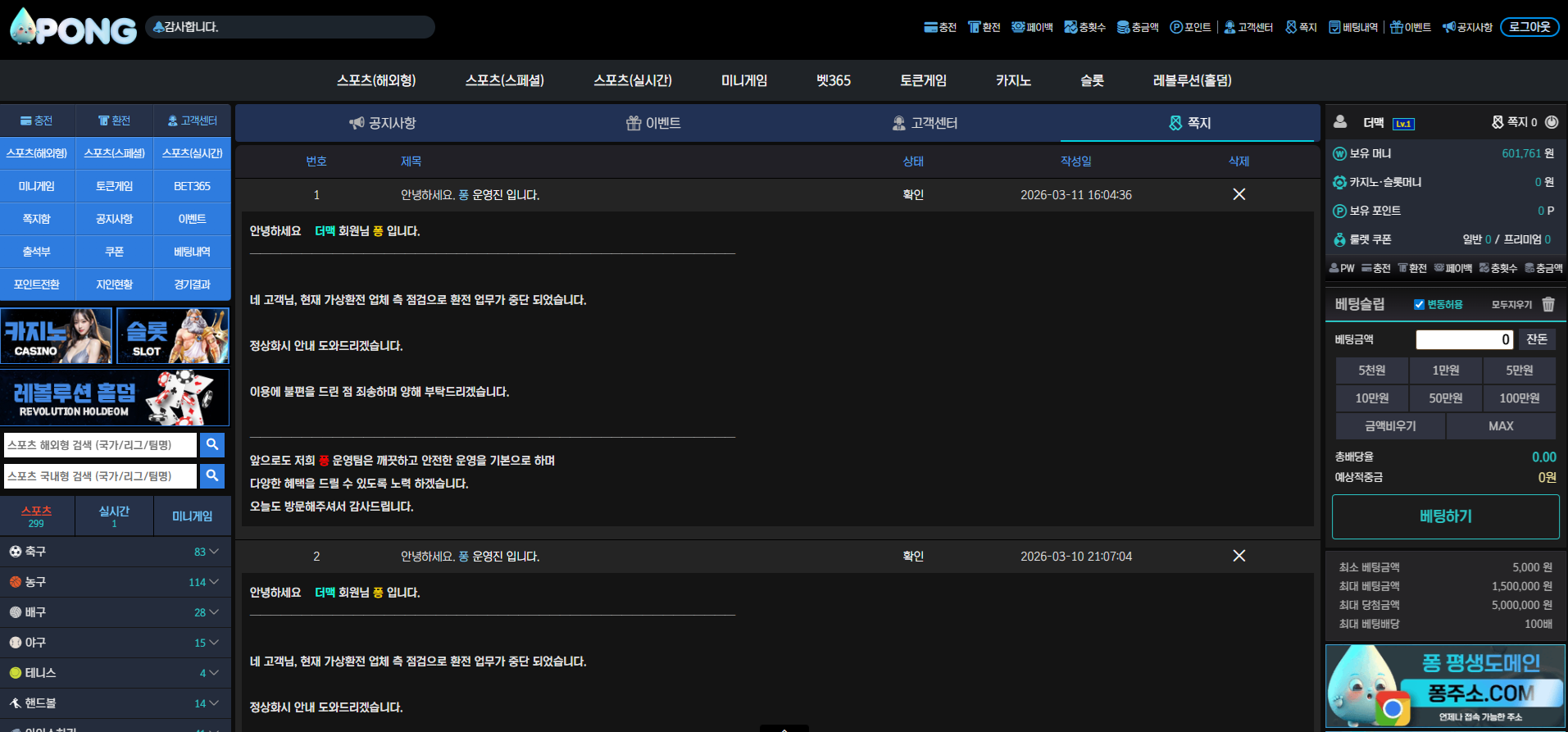Click the 베팅금액 input field
This screenshot has width=1568, height=732.
click(x=1464, y=339)
